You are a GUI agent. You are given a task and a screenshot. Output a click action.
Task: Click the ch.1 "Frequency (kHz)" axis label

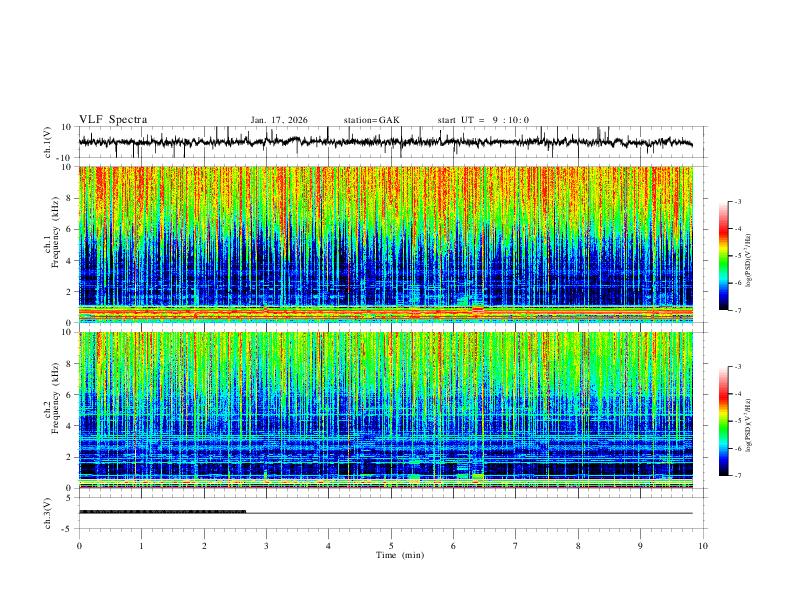[55, 232]
